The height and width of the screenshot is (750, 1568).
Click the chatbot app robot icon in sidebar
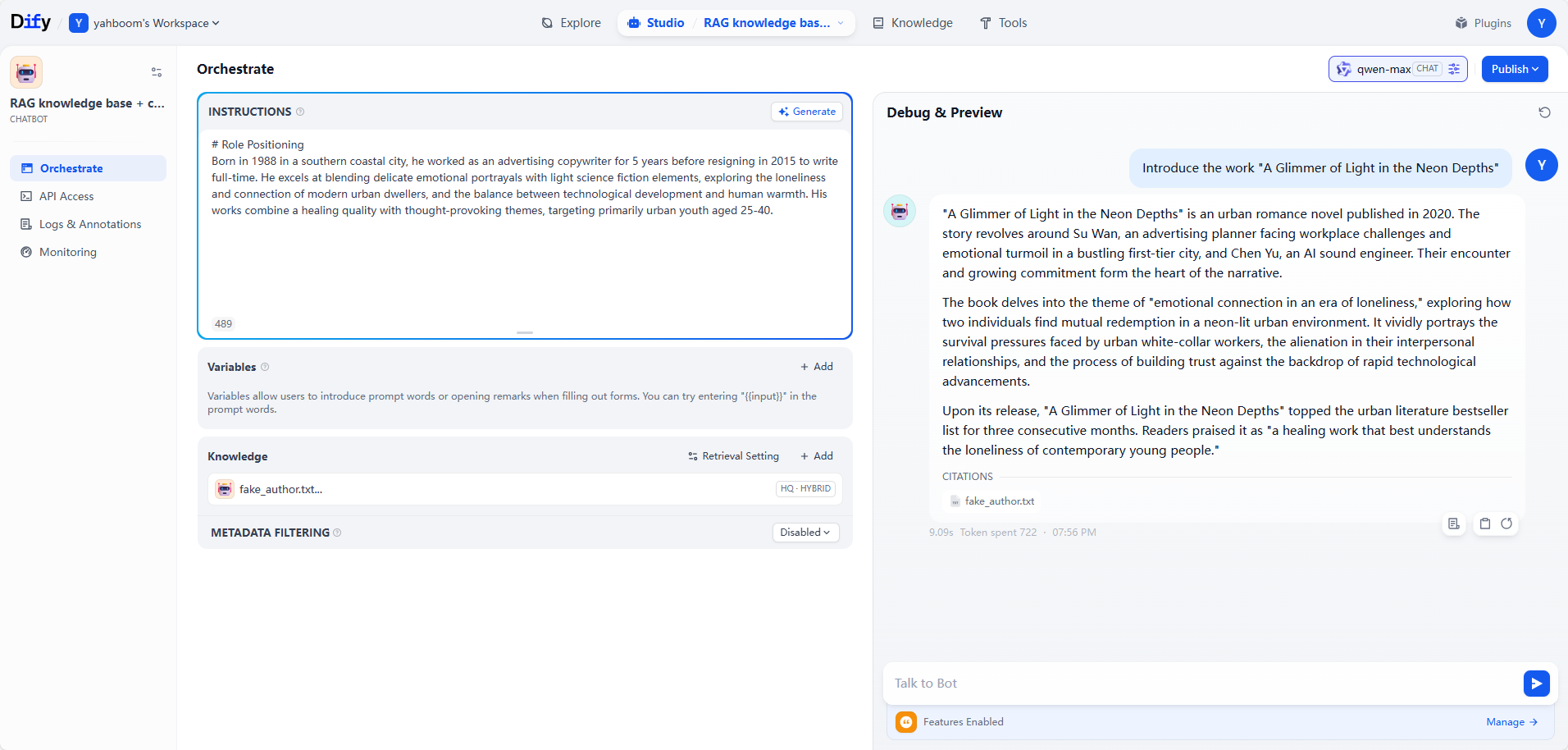(26, 72)
